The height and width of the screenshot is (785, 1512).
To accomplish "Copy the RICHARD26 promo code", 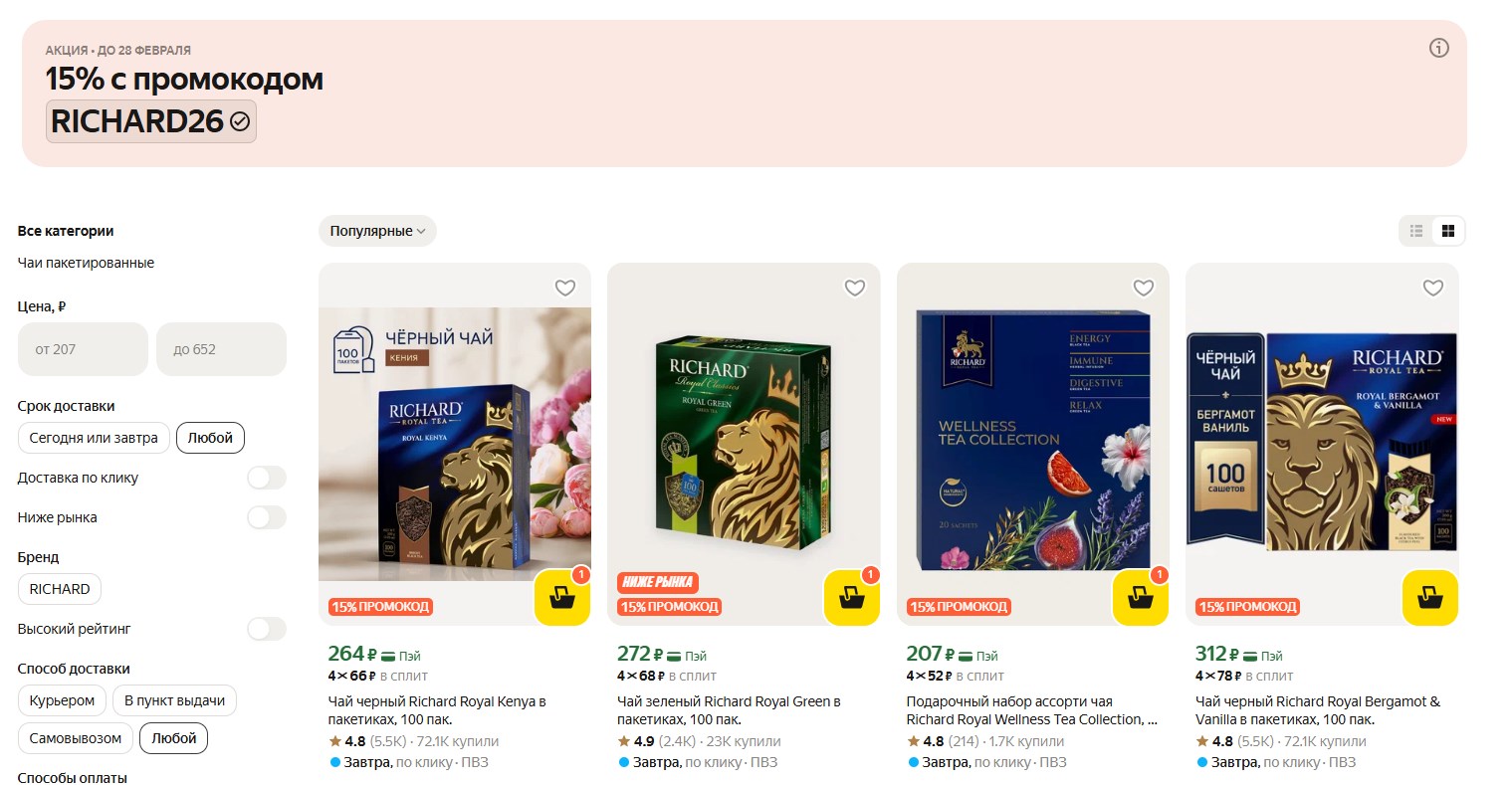I will click(x=151, y=121).
